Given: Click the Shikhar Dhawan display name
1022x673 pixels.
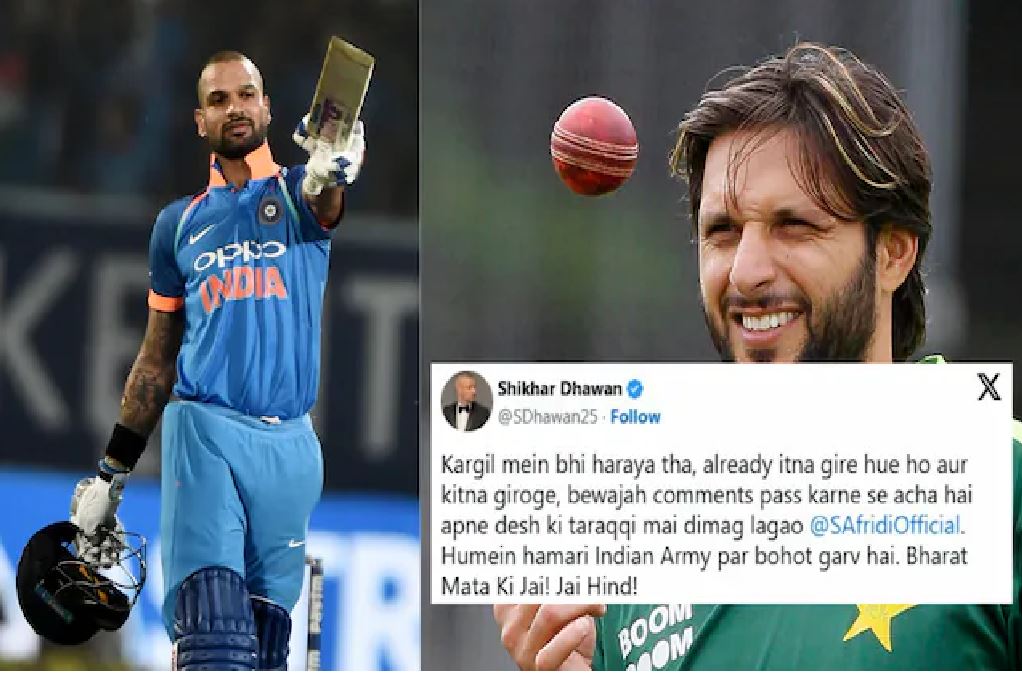Looking at the screenshot, I should pos(559,390).
